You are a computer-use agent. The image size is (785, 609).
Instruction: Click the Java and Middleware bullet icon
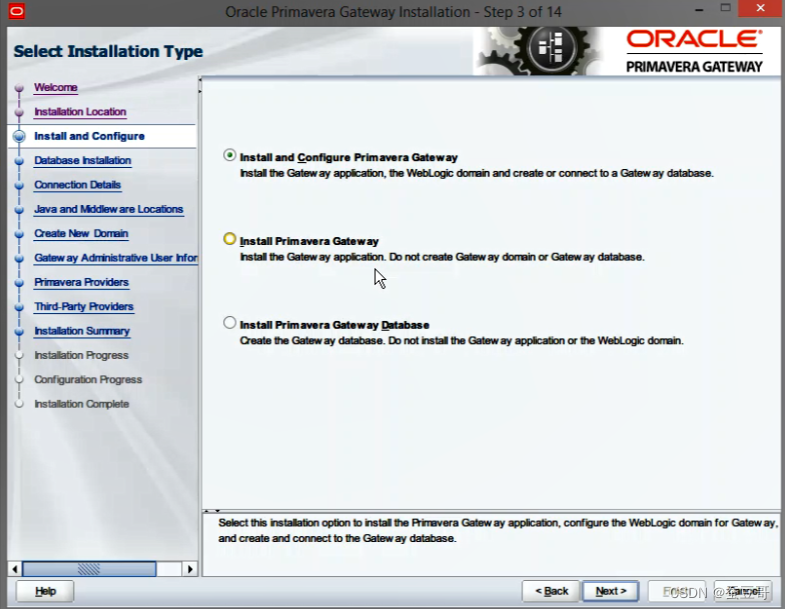(x=19, y=210)
